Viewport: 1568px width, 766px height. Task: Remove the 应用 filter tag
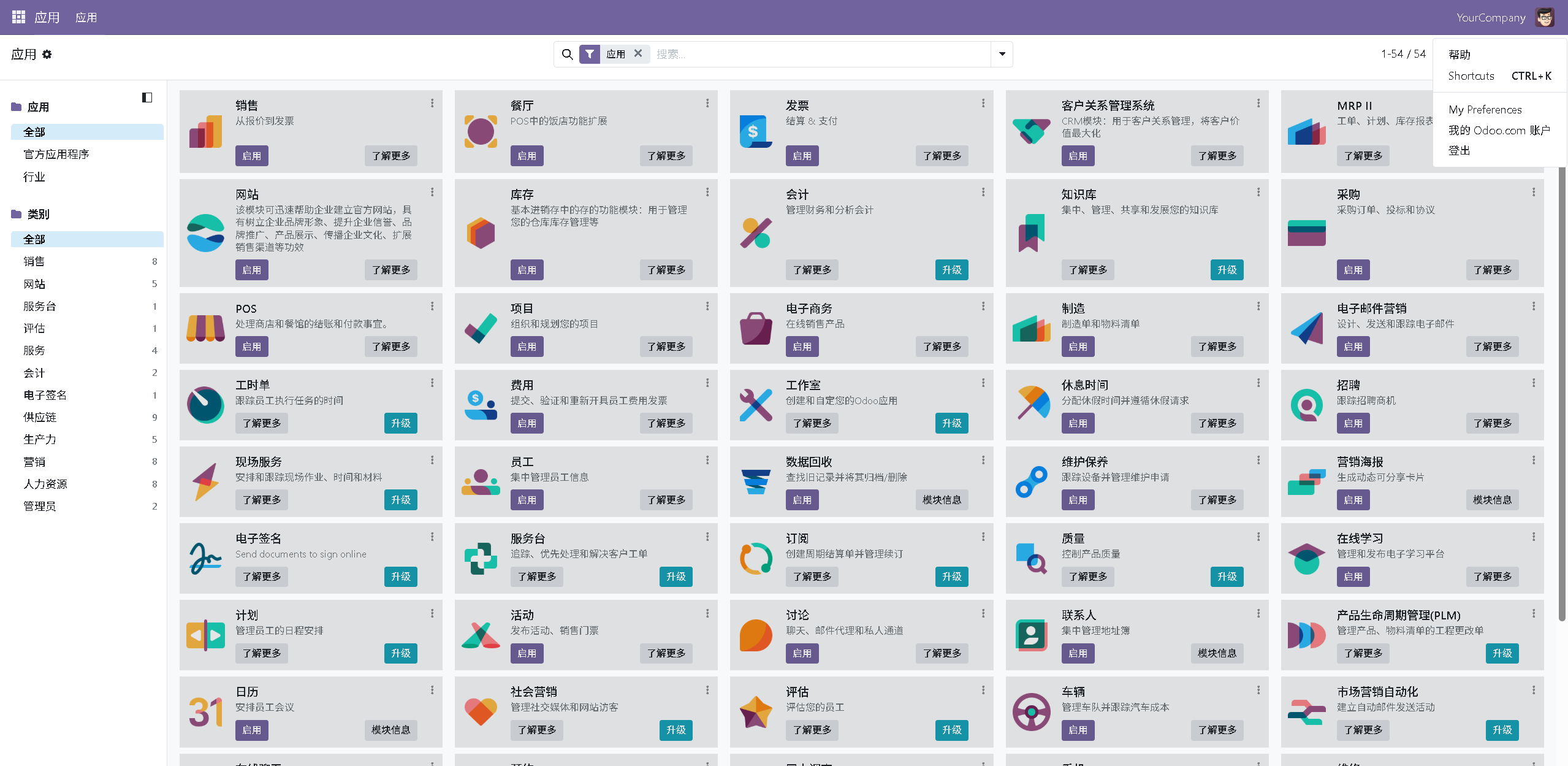pos(638,53)
